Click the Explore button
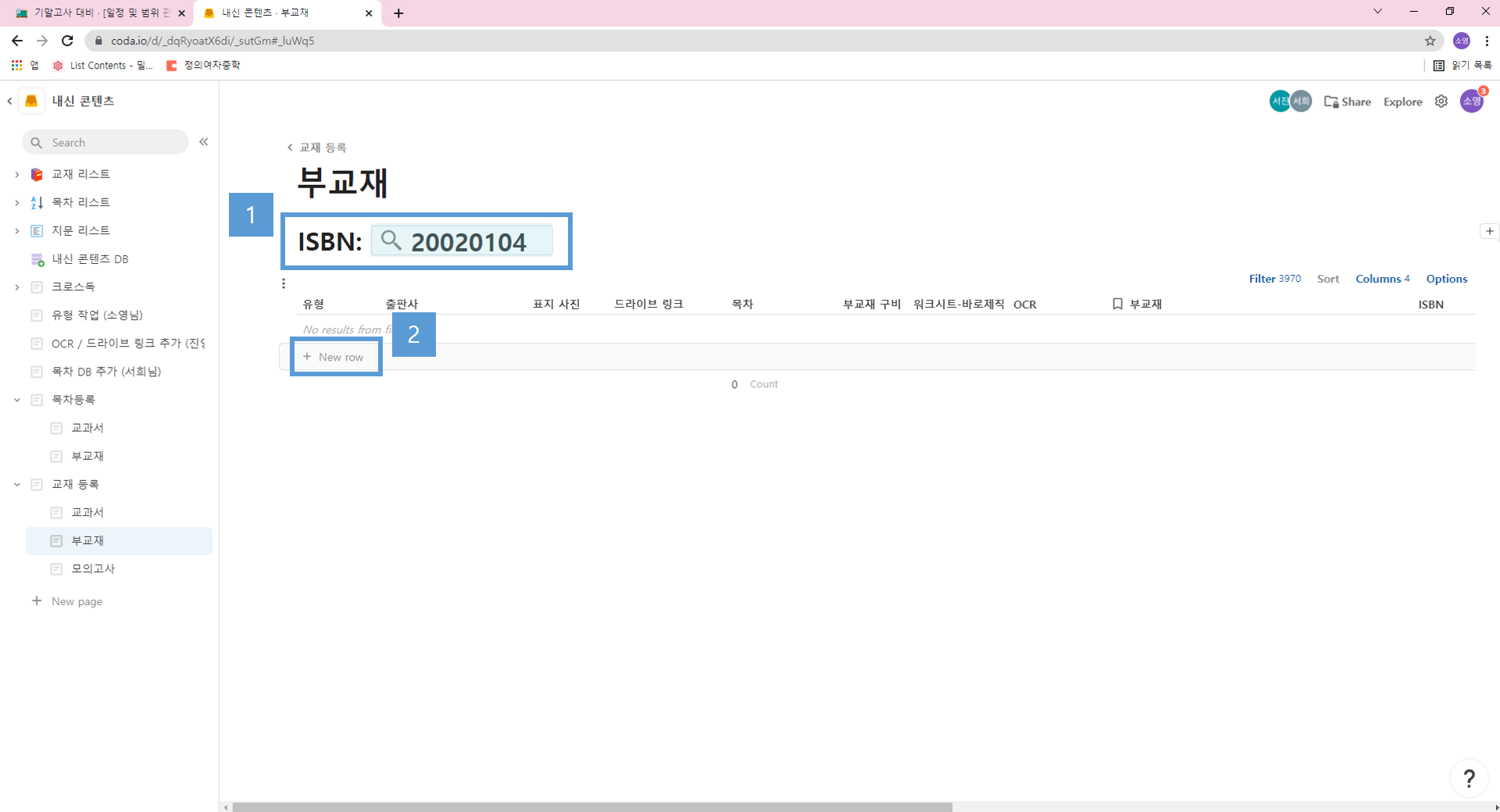 coord(1403,101)
